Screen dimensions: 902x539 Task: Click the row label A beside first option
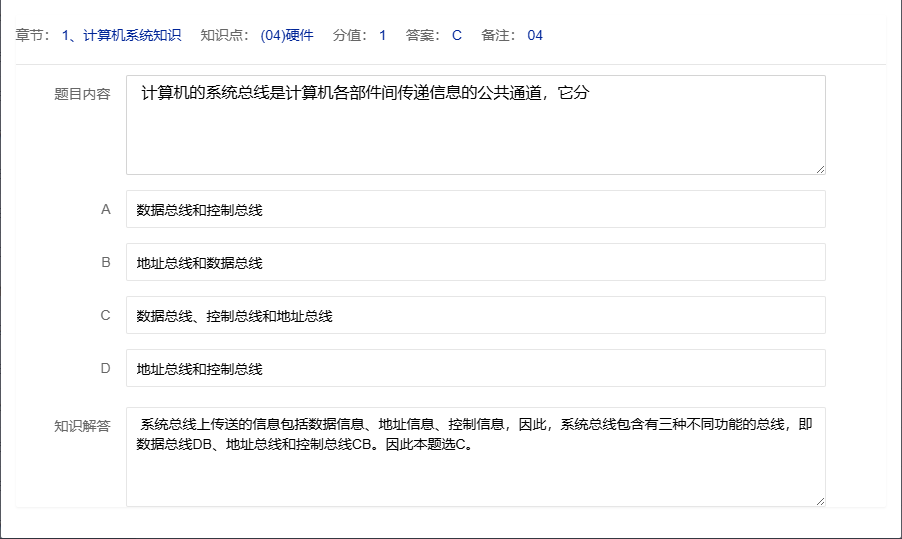click(105, 210)
